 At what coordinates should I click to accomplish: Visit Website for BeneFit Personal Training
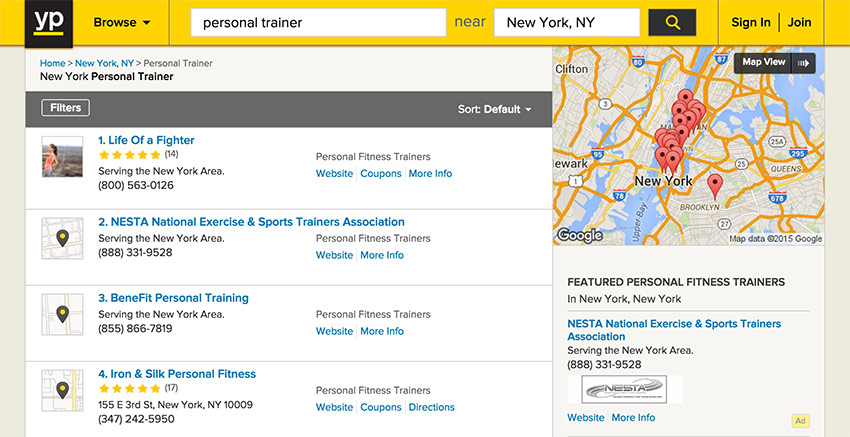(334, 331)
